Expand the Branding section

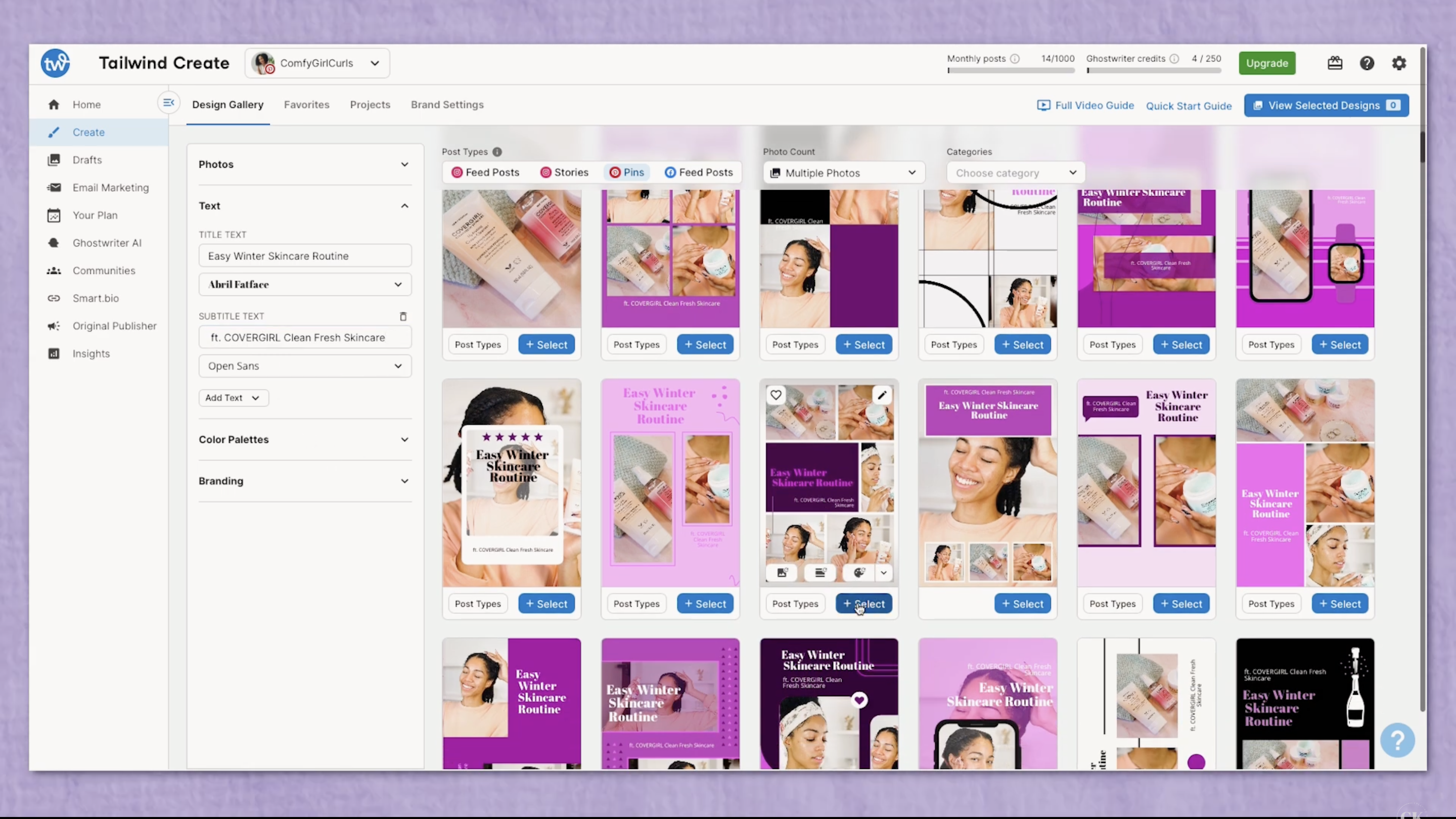[305, 481]
